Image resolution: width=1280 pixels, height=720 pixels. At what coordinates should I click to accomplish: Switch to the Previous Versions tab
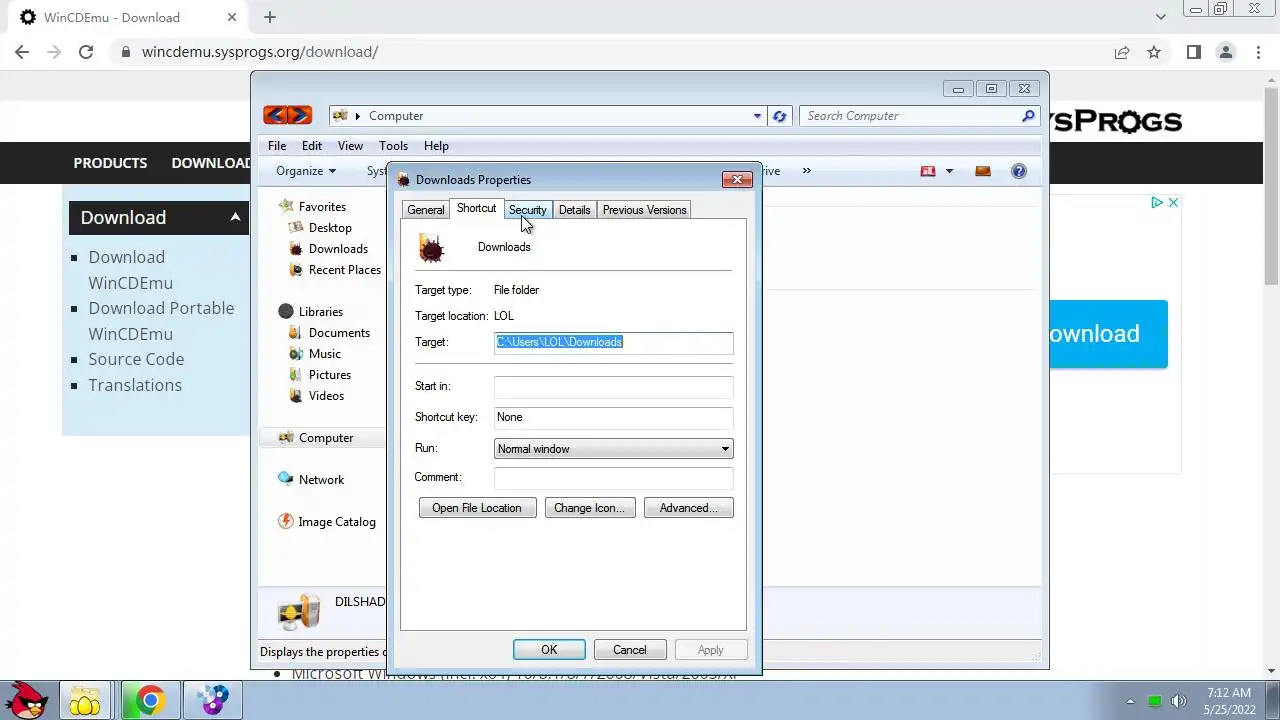coord(644,210)
